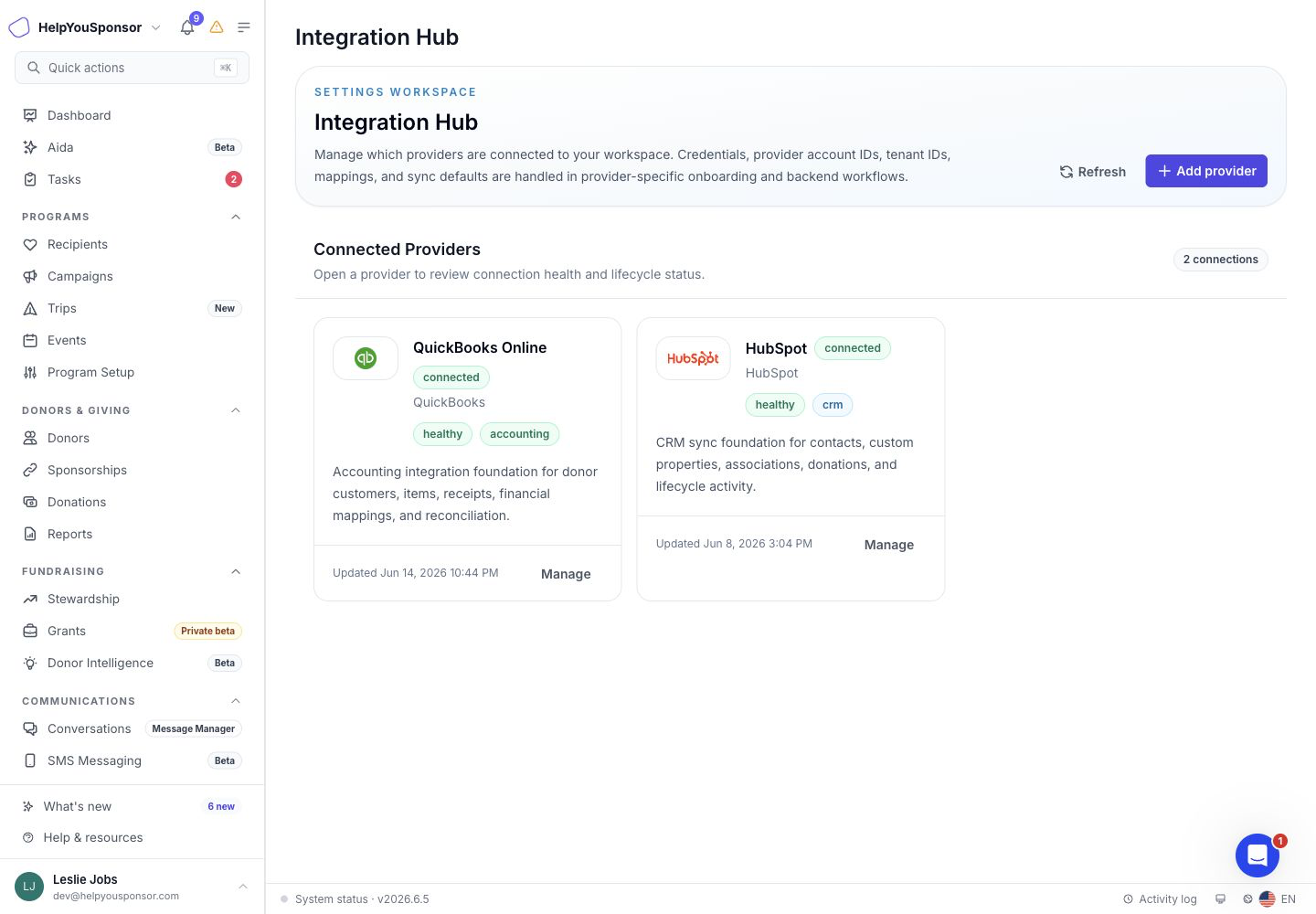The width and height of the screenshot is (1316, 914).
Task: Collapse the Fundraising section
Action: 236,571
